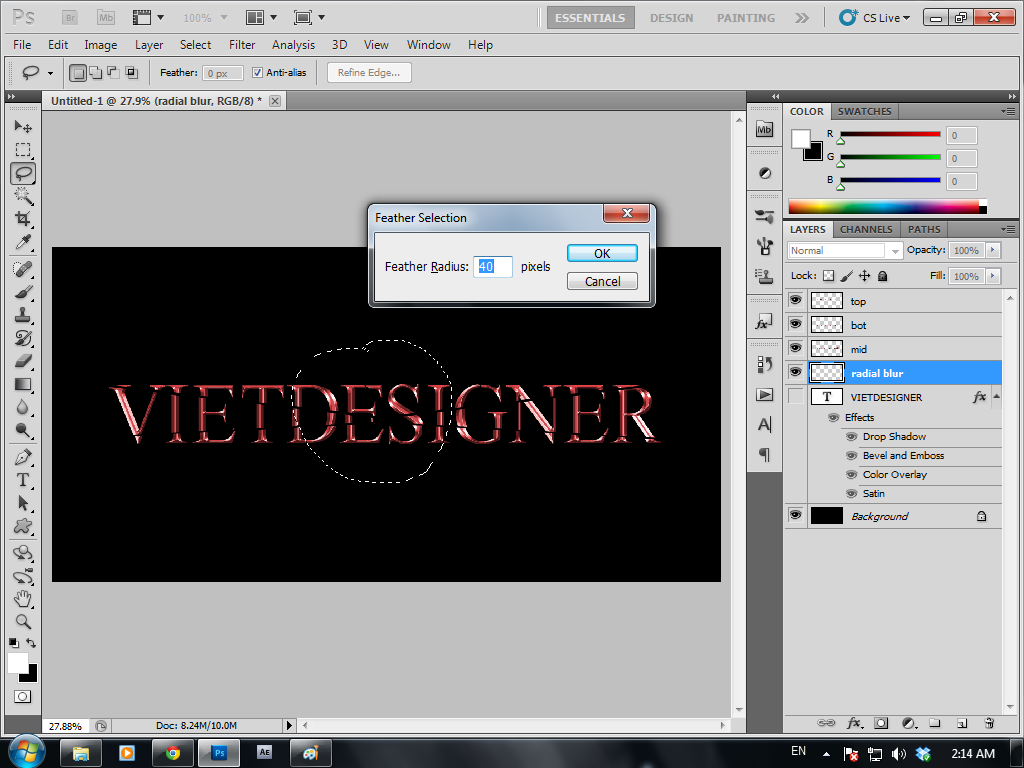
Task: Uncheck the Anti-alias checkbox
Action: point(257,73)
